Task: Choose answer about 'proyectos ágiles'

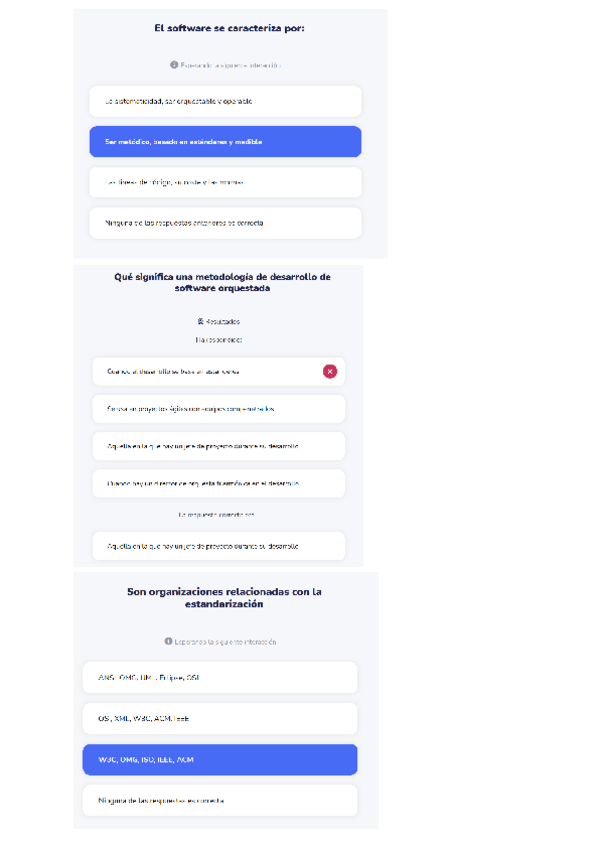Action: click(218, 408)
